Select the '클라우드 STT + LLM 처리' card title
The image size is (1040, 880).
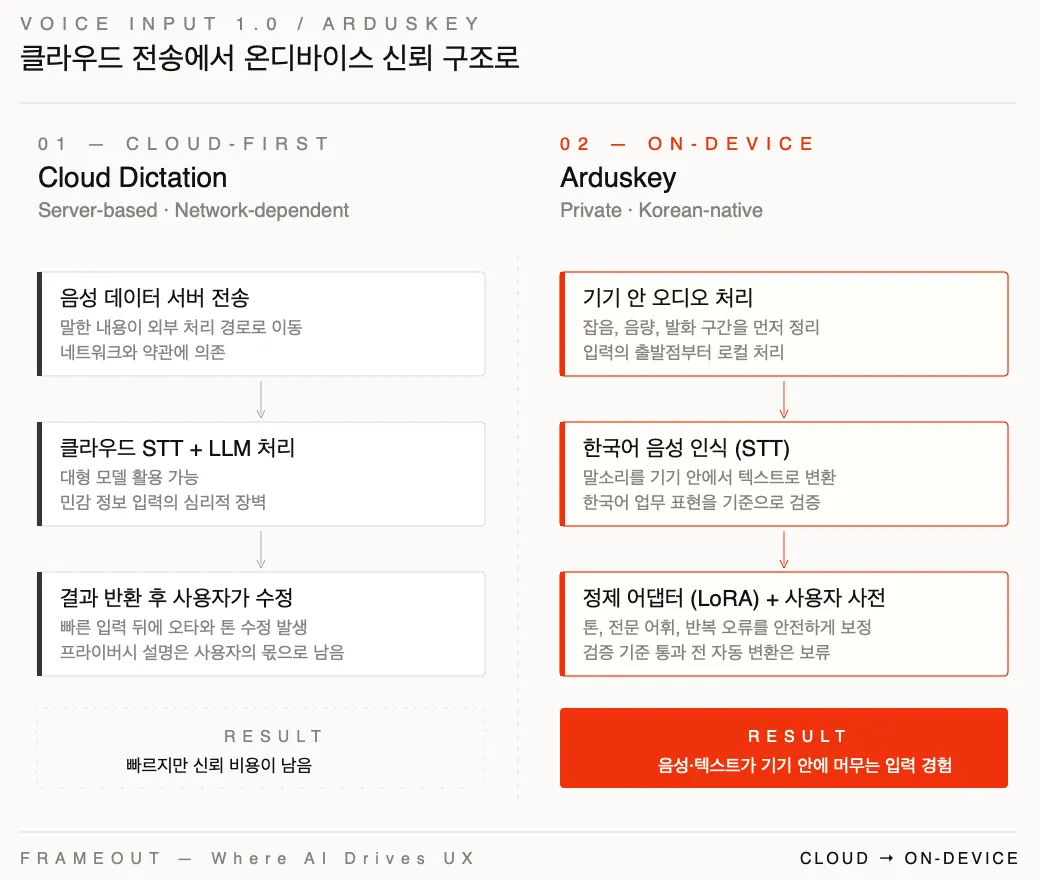click(177, 448)
